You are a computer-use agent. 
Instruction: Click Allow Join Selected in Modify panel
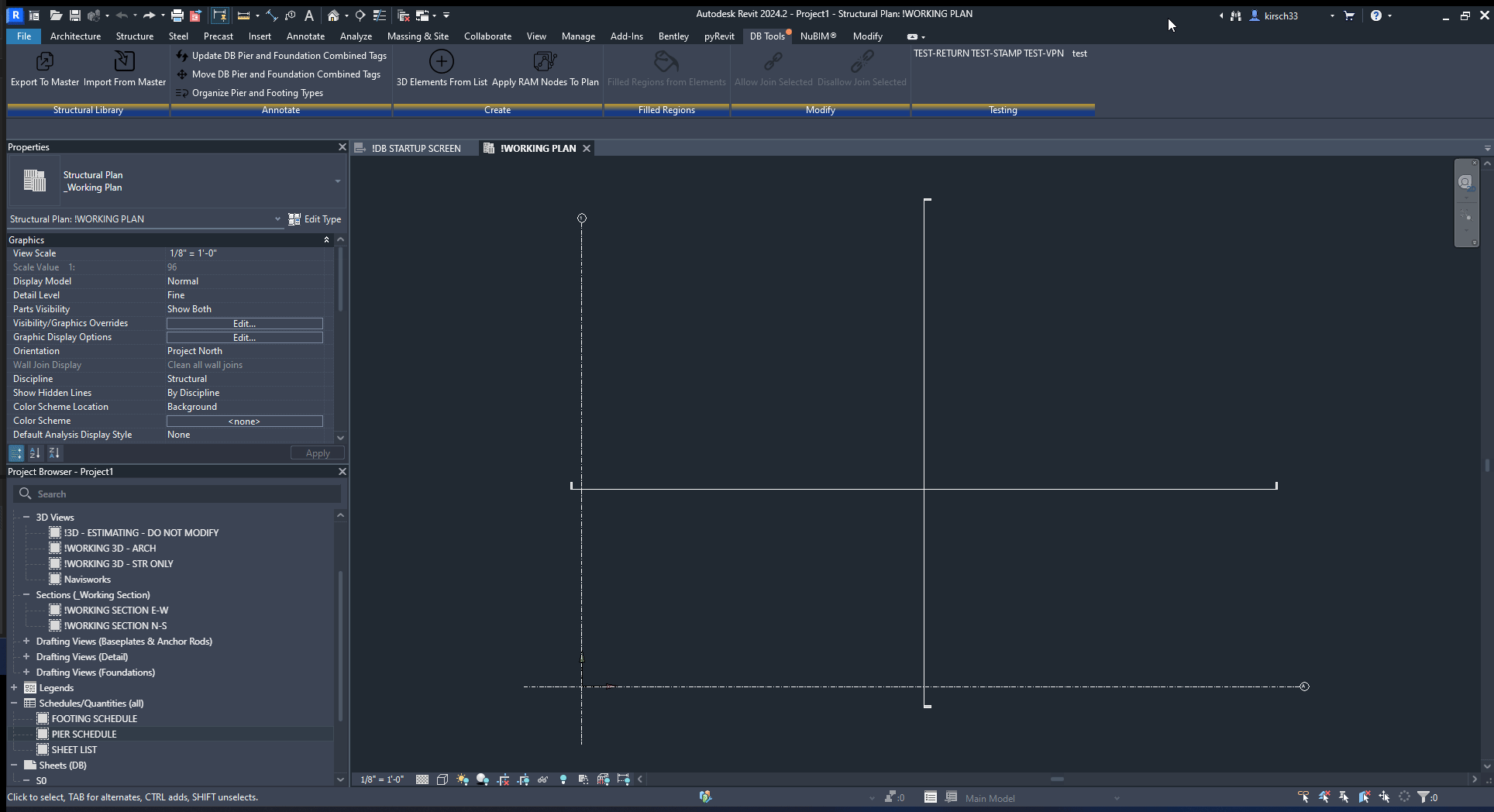[773, 70]
